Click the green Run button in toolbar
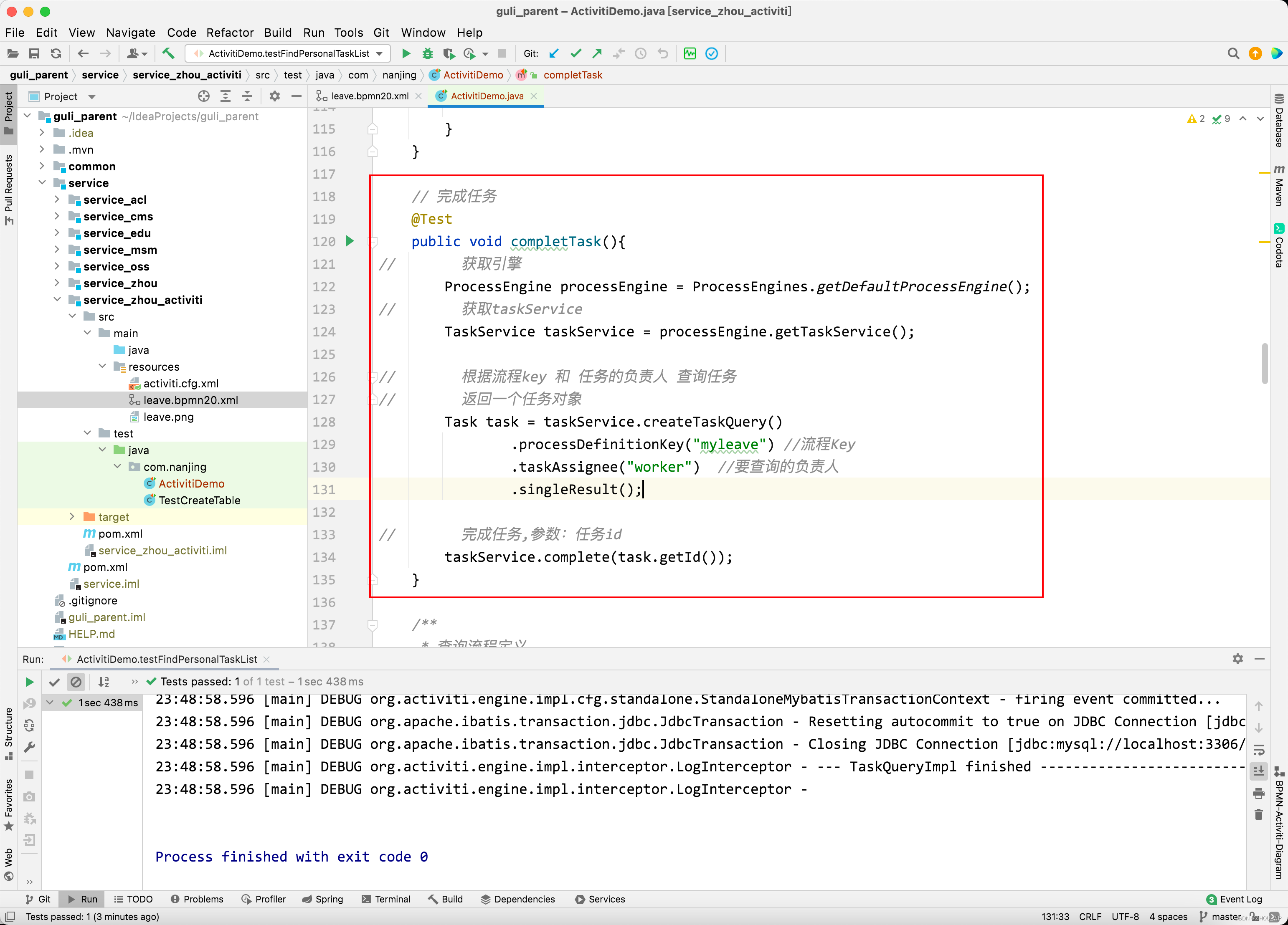1288x925 pixels. pyautogui.click(x=406, y=53)
